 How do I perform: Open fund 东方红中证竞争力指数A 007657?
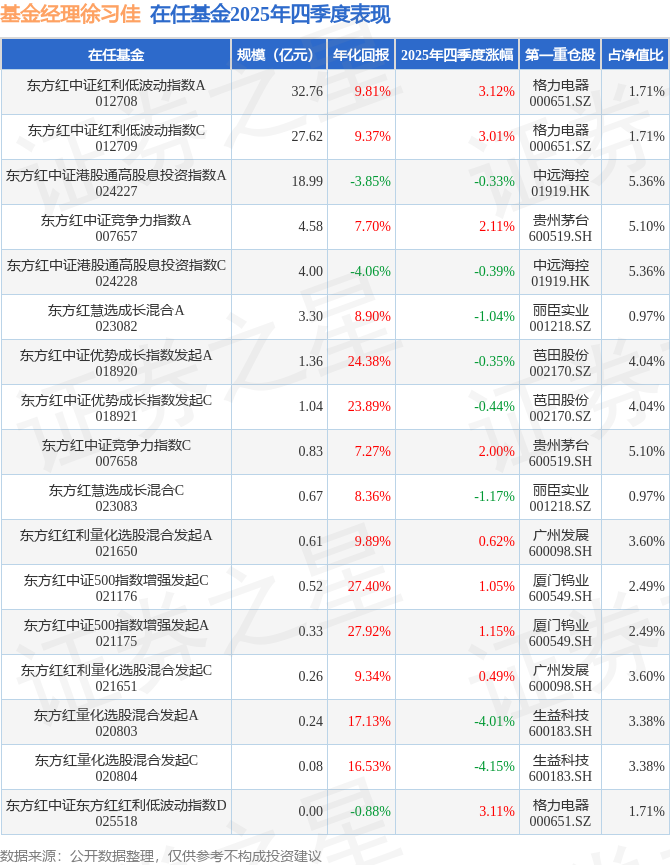click(116, 227)
